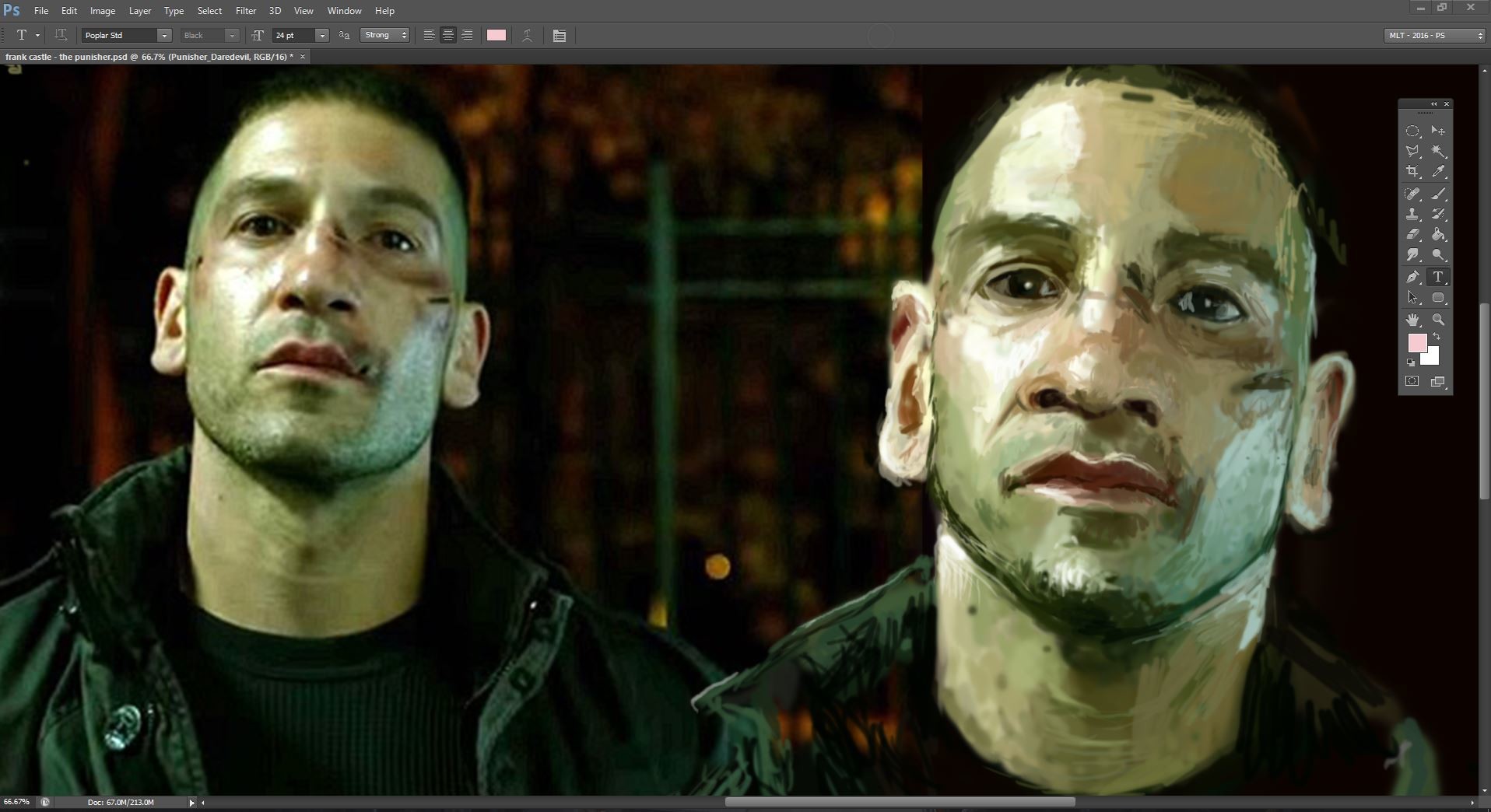Reset default foreground and background colors
The height and width of the screenshot is (812, 1491).
pos(1411,362)
